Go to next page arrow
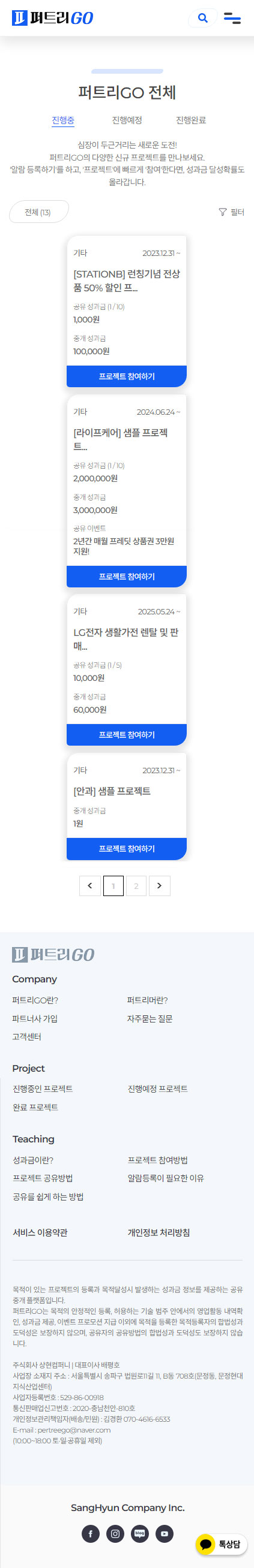 click(x=160, y=886)
